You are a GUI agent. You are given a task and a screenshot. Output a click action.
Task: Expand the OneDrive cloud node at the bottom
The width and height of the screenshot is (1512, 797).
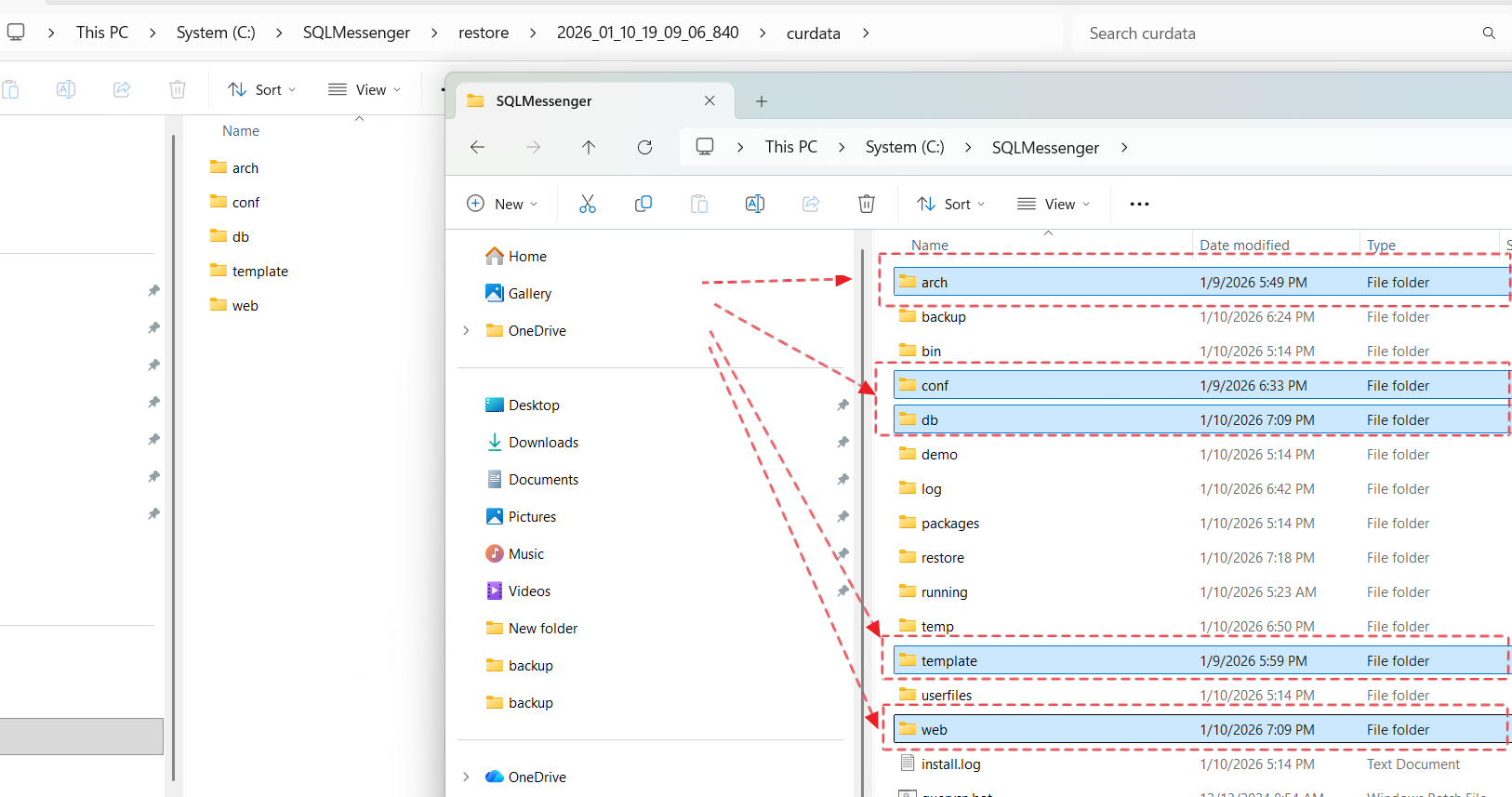466,777
